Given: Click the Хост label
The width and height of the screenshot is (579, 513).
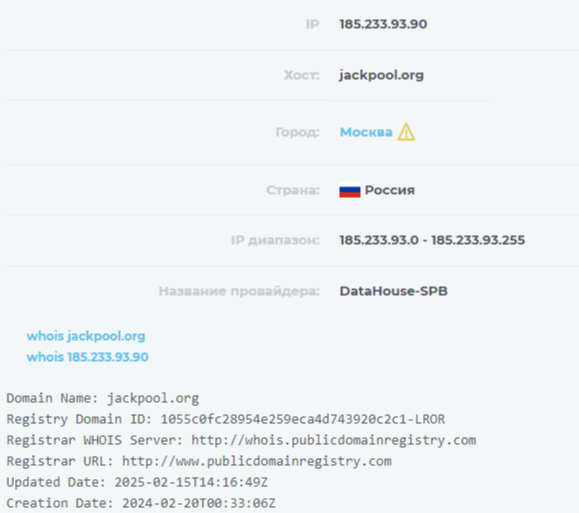Looking at the screenshot, I should [x=302, y=75].
